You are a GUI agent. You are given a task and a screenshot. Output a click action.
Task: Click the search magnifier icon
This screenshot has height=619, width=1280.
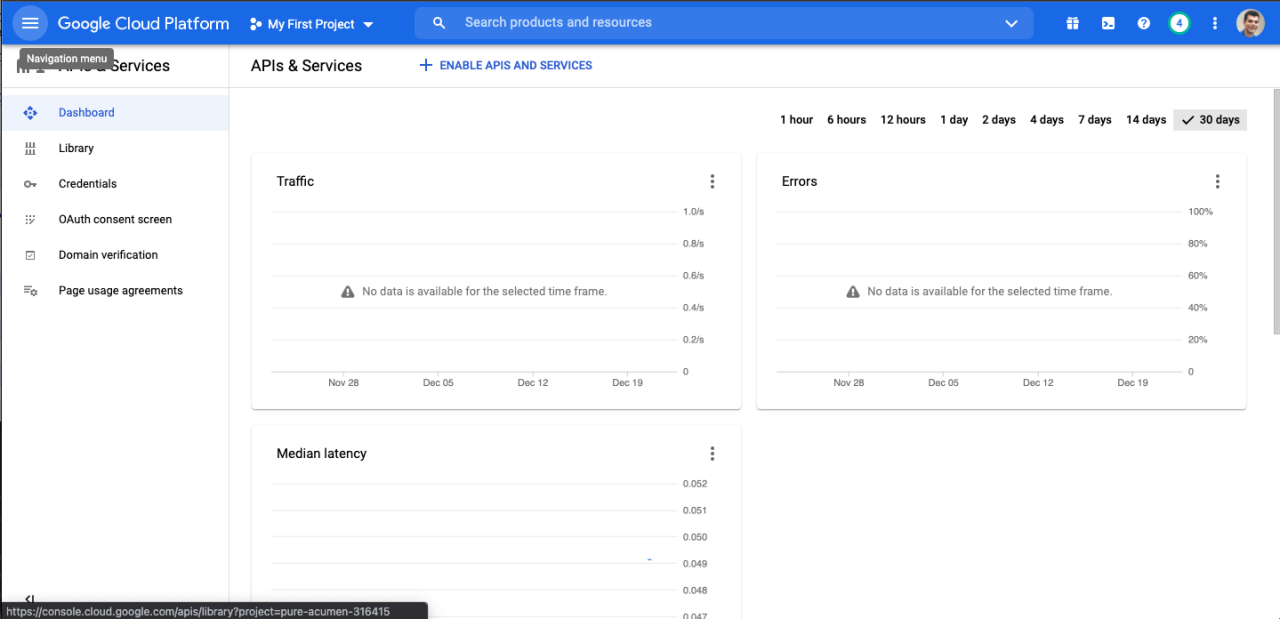[x=439, y=23]
